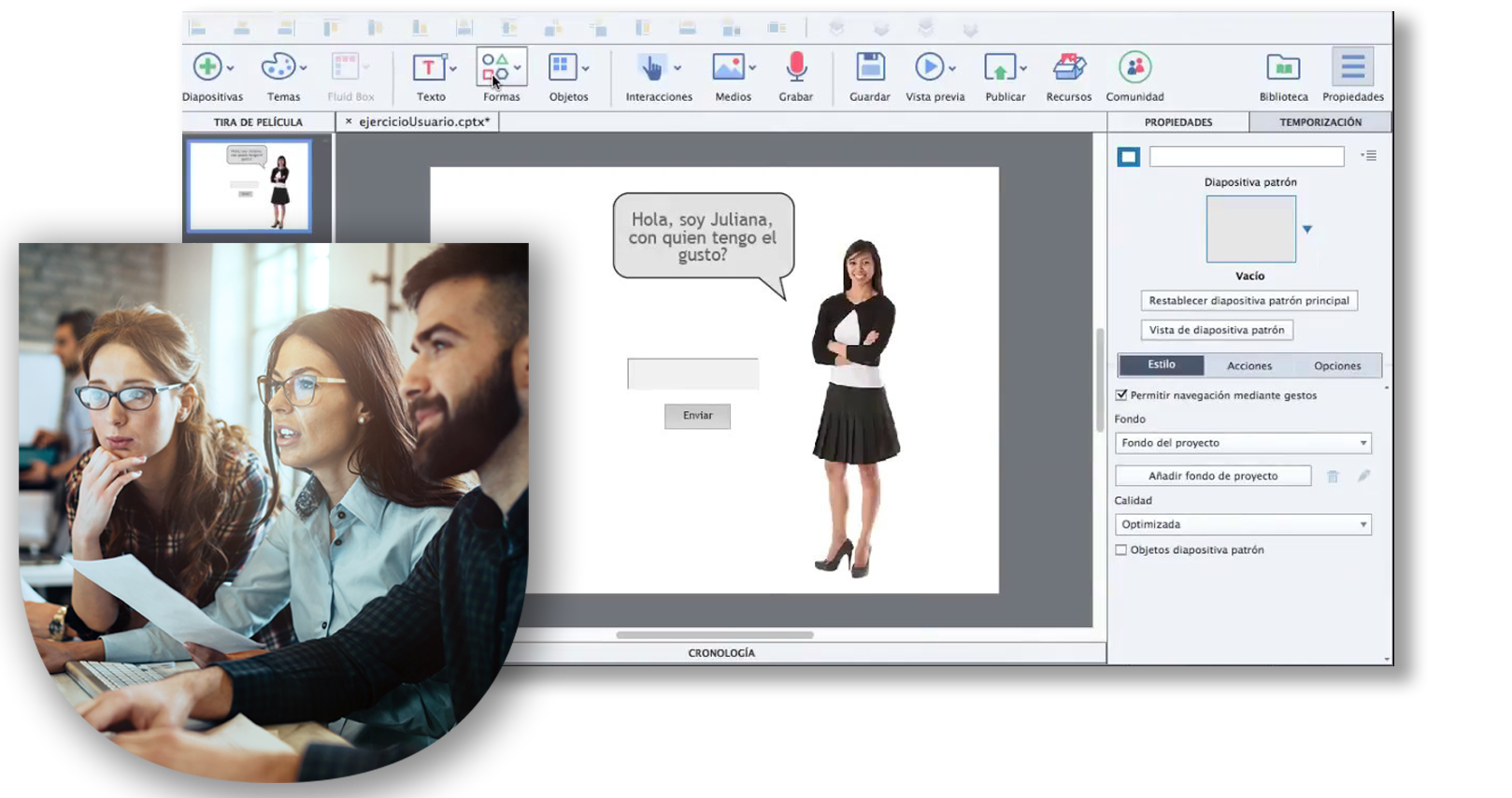This screenshot has width=1512, height=798.
Task: Click the Enviar button on the slide
Action: tap(697, 416)
